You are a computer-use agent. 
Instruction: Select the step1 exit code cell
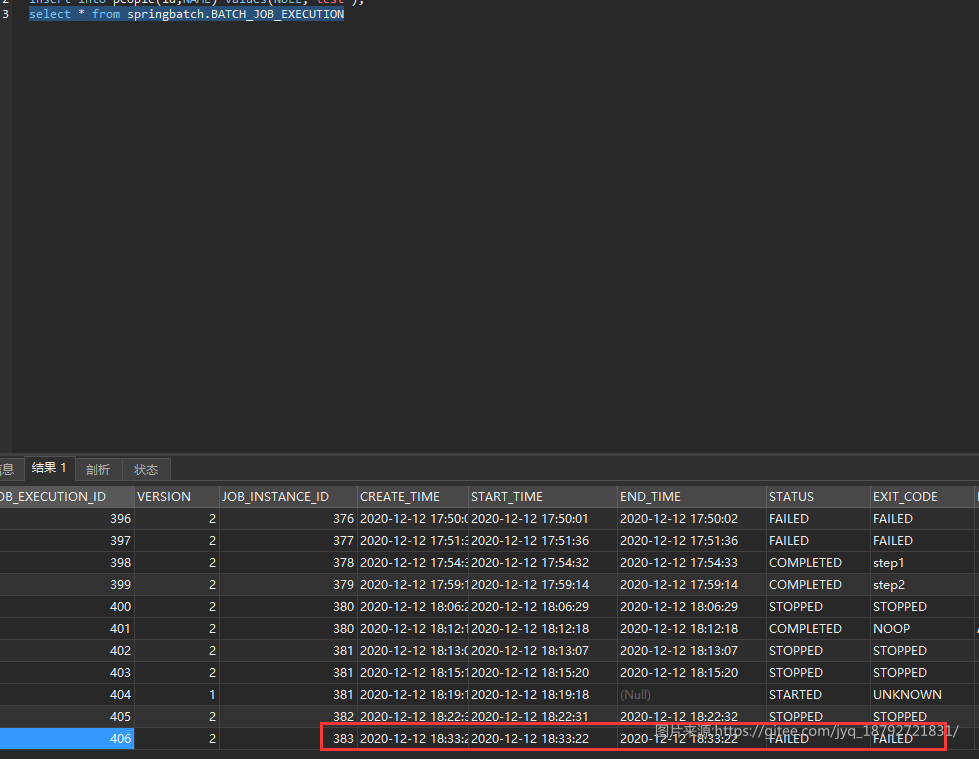point(922,563)
